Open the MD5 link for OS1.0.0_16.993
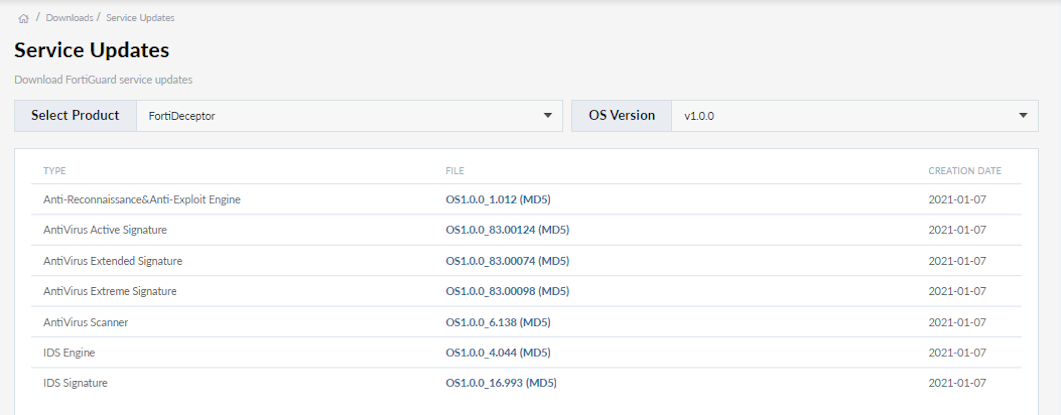The height and width of the screenshot is (415, 1061). (541, 383)
